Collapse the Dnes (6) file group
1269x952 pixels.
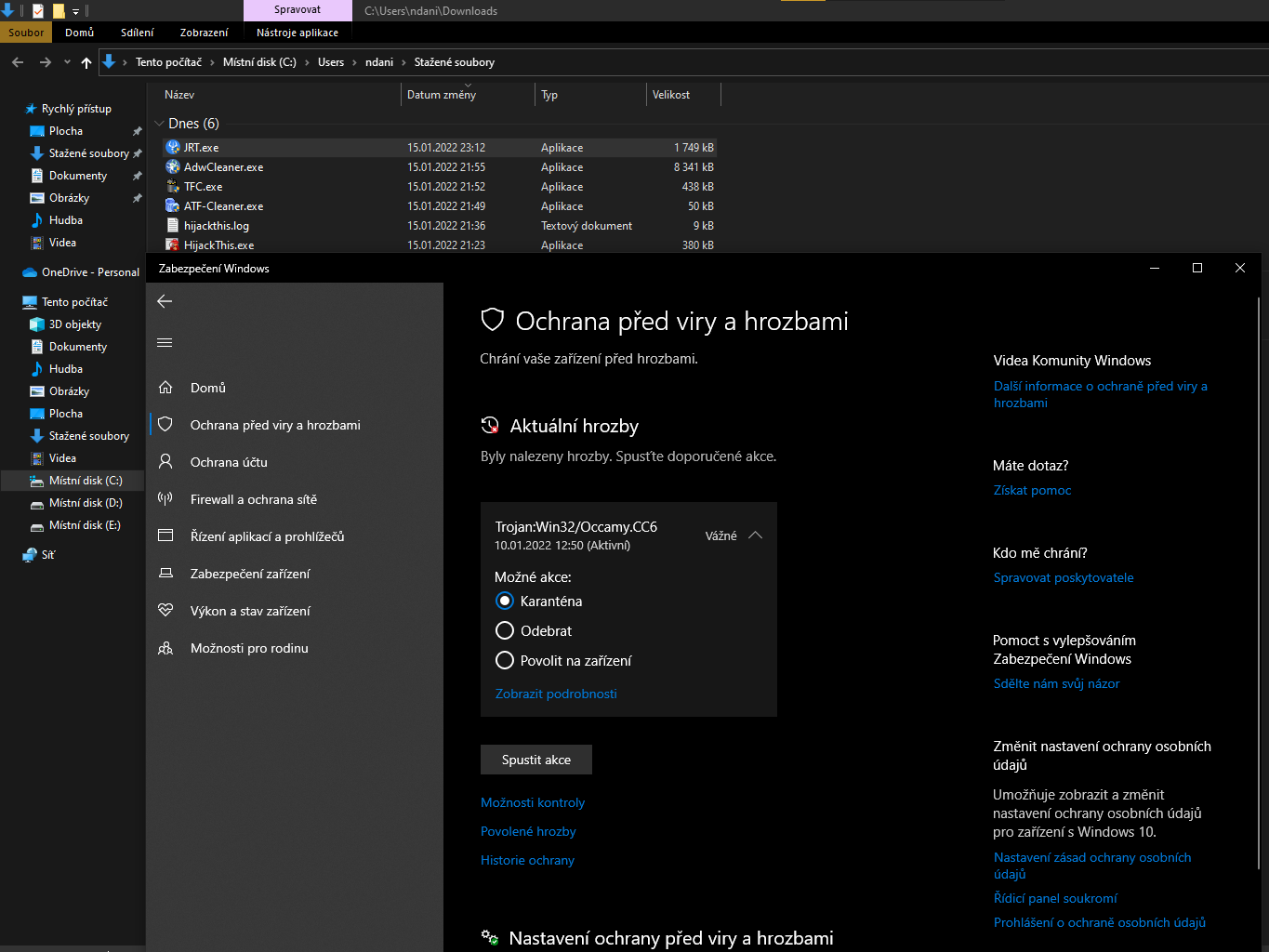[x=159, y=124]
